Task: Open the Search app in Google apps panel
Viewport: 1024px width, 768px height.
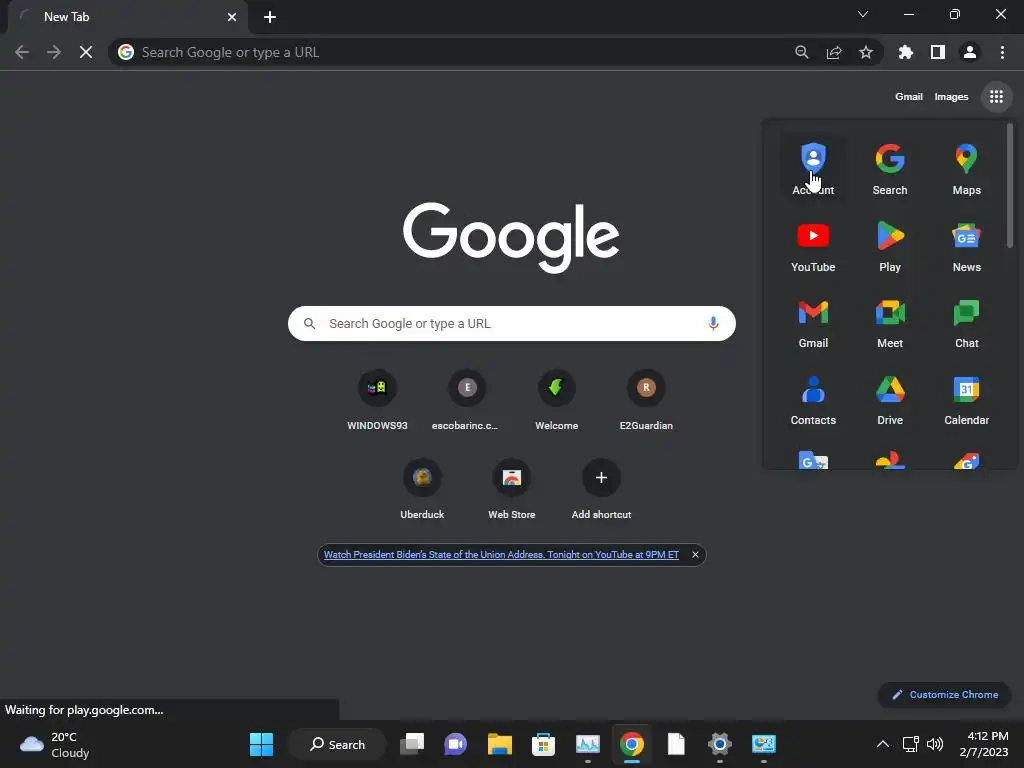Action: pyautogui.click(x=889, y=168)
